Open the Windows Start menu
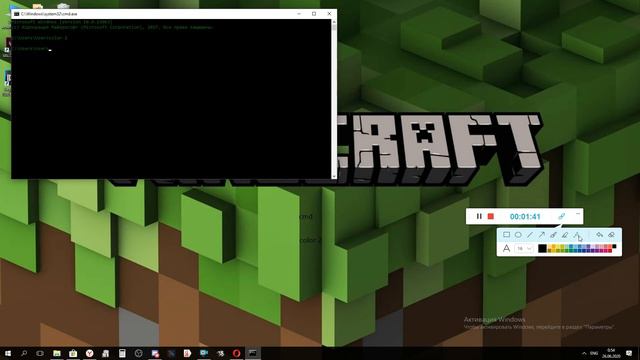The height and width of the screenshot is (360, 640). [7, 353]
